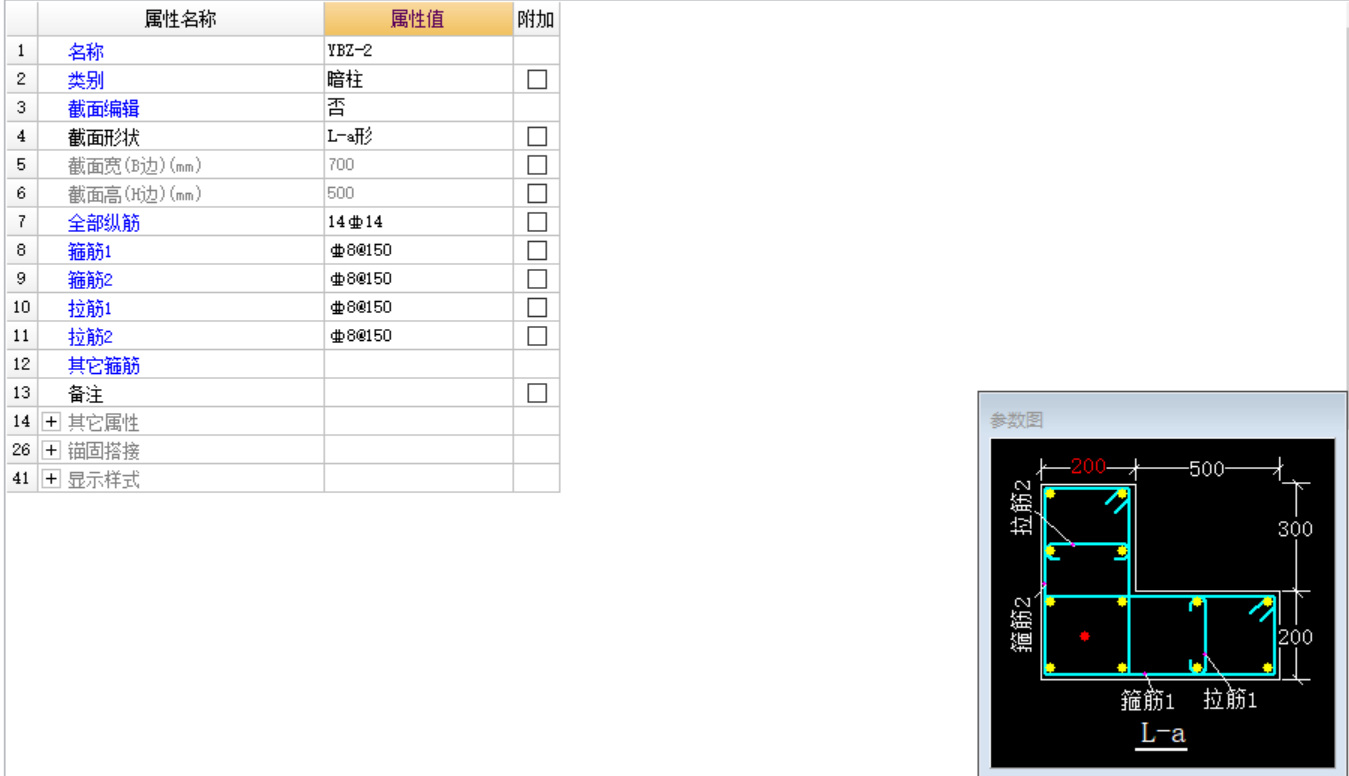Tick the 附加 checkbox for 截面形状 row
1349x776 pixels.
(x=537, y=137)
